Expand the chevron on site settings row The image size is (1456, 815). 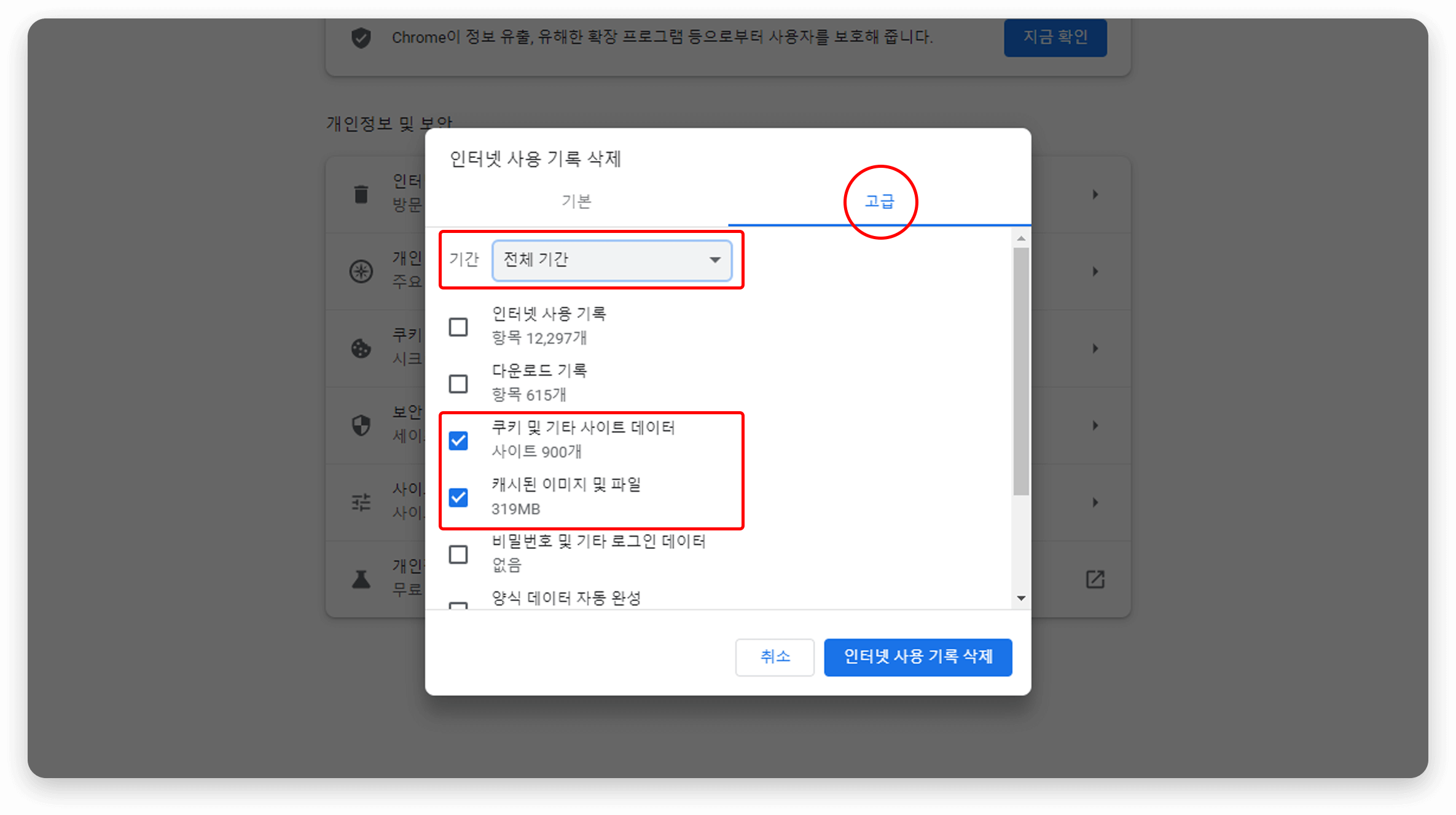click(1095, 502)
